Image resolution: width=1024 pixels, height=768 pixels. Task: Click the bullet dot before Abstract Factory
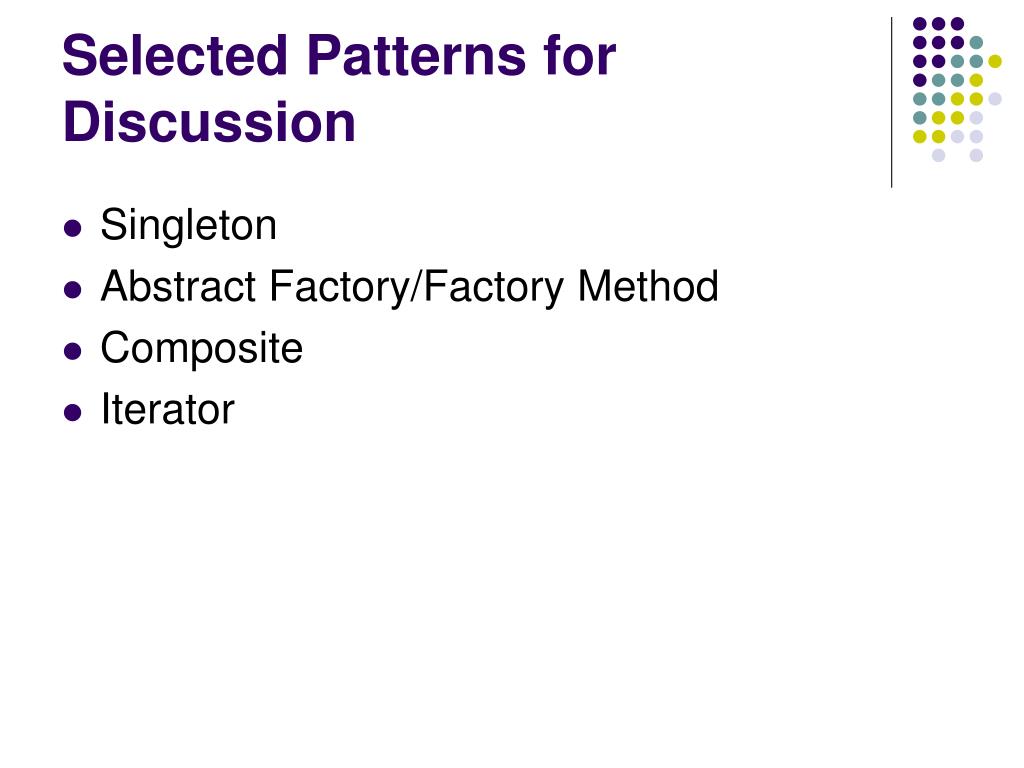[x=72, y=289]
